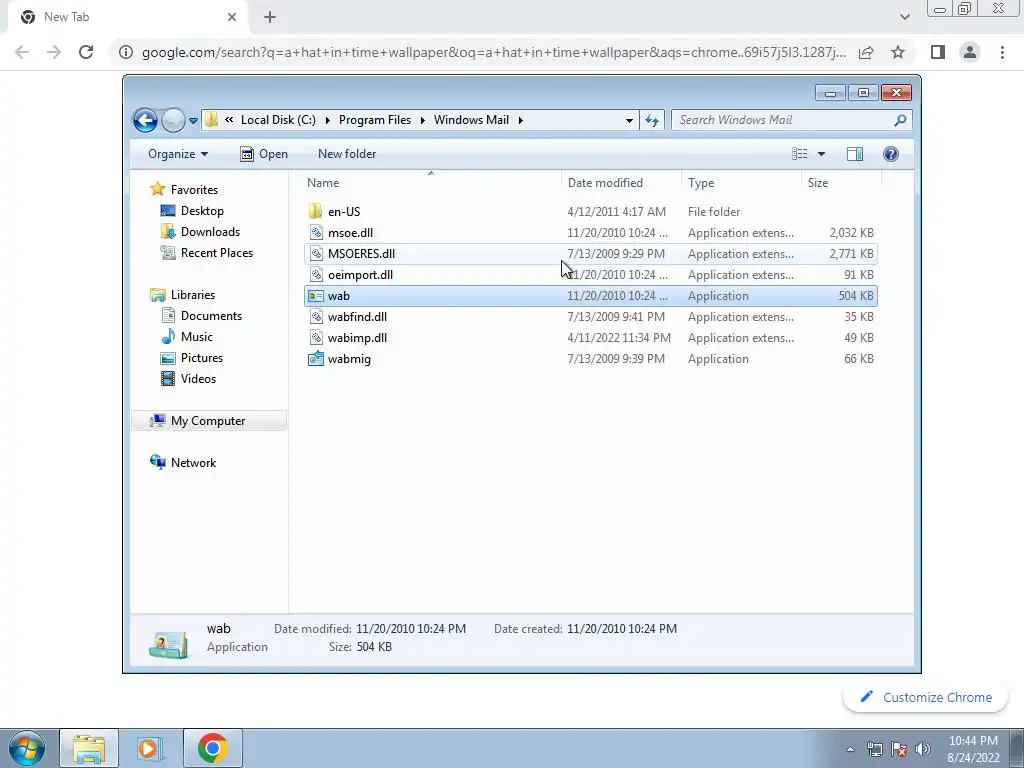Open Windows Explorer from the taskbar
Image resolution: width=1024 pixels, height=768 pixels.
click(x=89, y=748)
